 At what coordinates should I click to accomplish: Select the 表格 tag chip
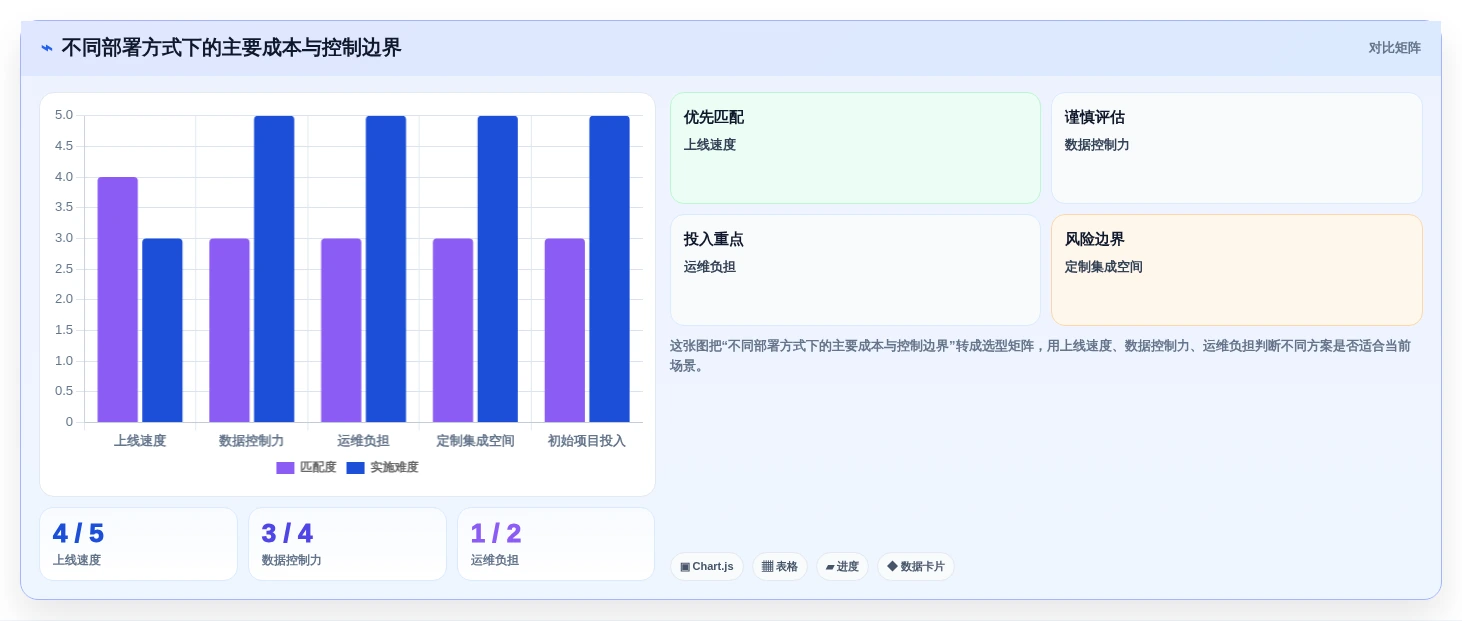(x=780, y=566)
